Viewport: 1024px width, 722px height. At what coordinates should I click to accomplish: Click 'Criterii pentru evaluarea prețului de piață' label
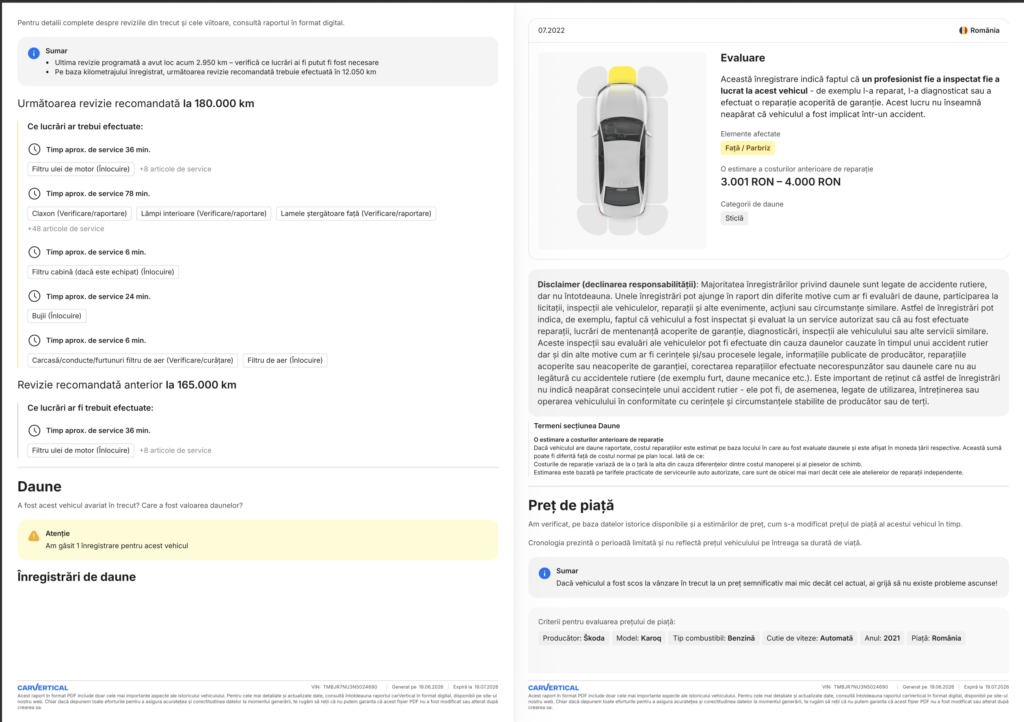(x=606, y=622)
